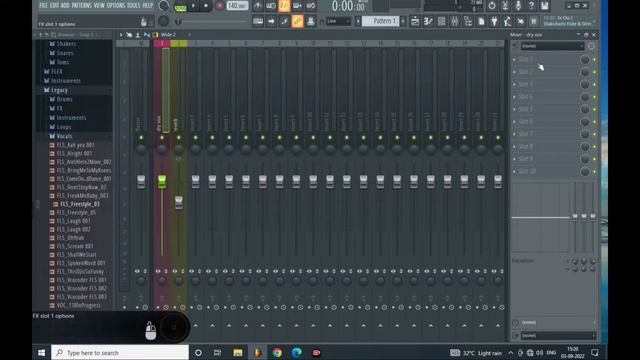Open File Explorer from the taskbar

tap(238, 353)
